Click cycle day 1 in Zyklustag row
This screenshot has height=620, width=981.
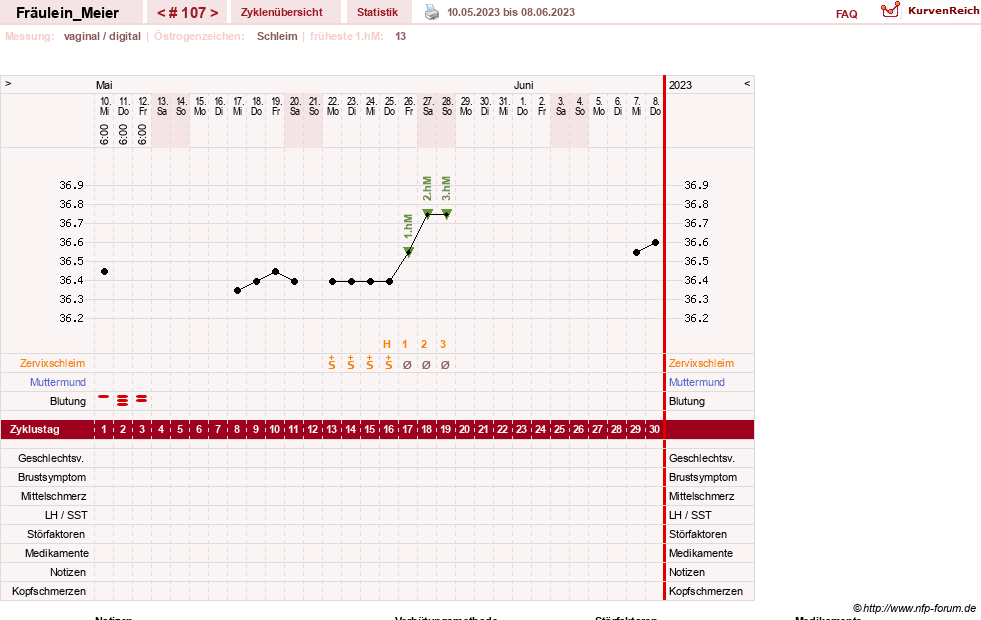point(104,429)
